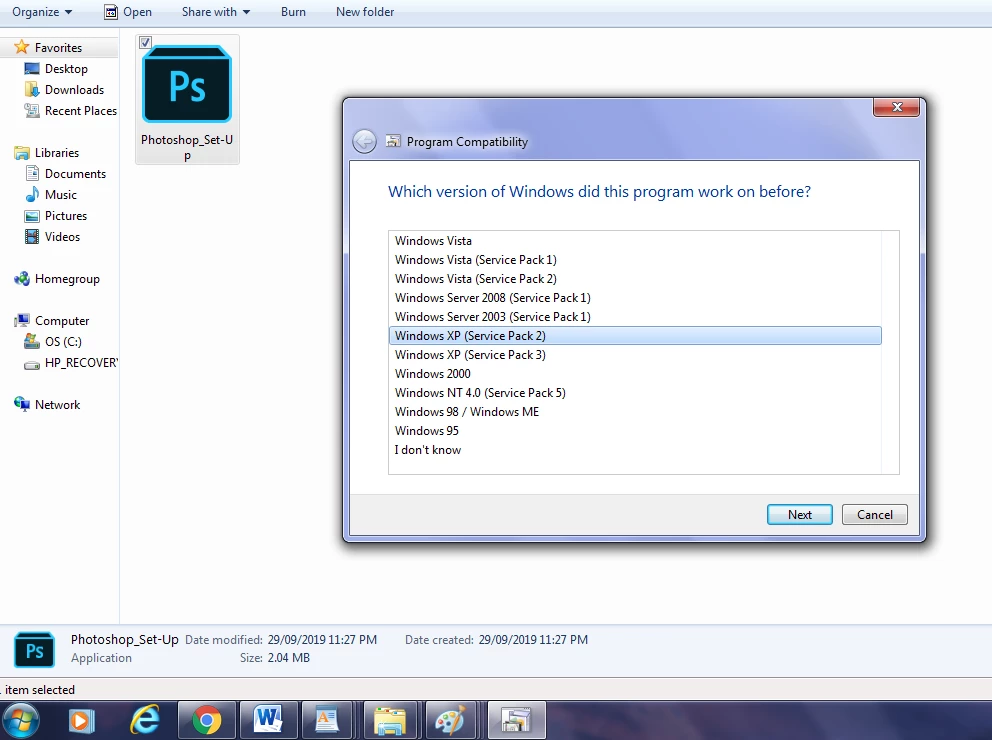Choose Windows Vista from the list

[635, 240]
